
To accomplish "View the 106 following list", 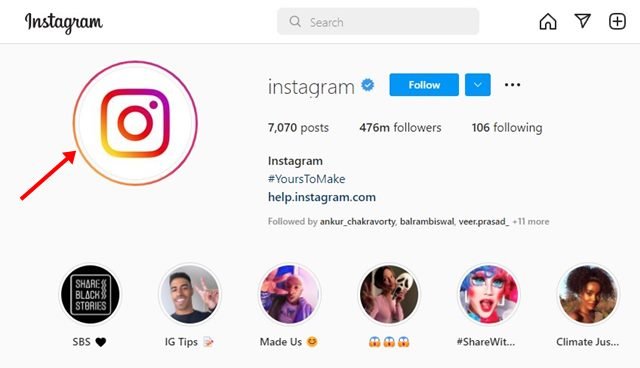I will 507,128.
